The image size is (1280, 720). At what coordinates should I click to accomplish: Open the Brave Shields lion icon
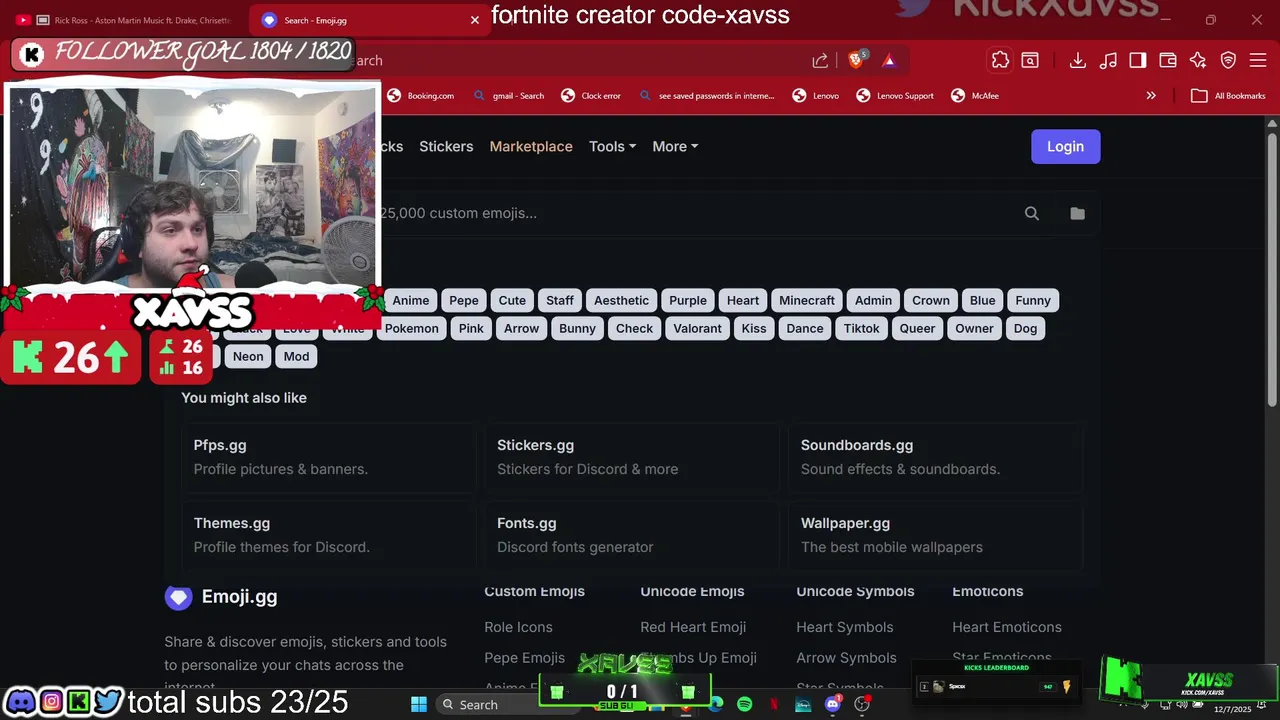tap(856, 60)
